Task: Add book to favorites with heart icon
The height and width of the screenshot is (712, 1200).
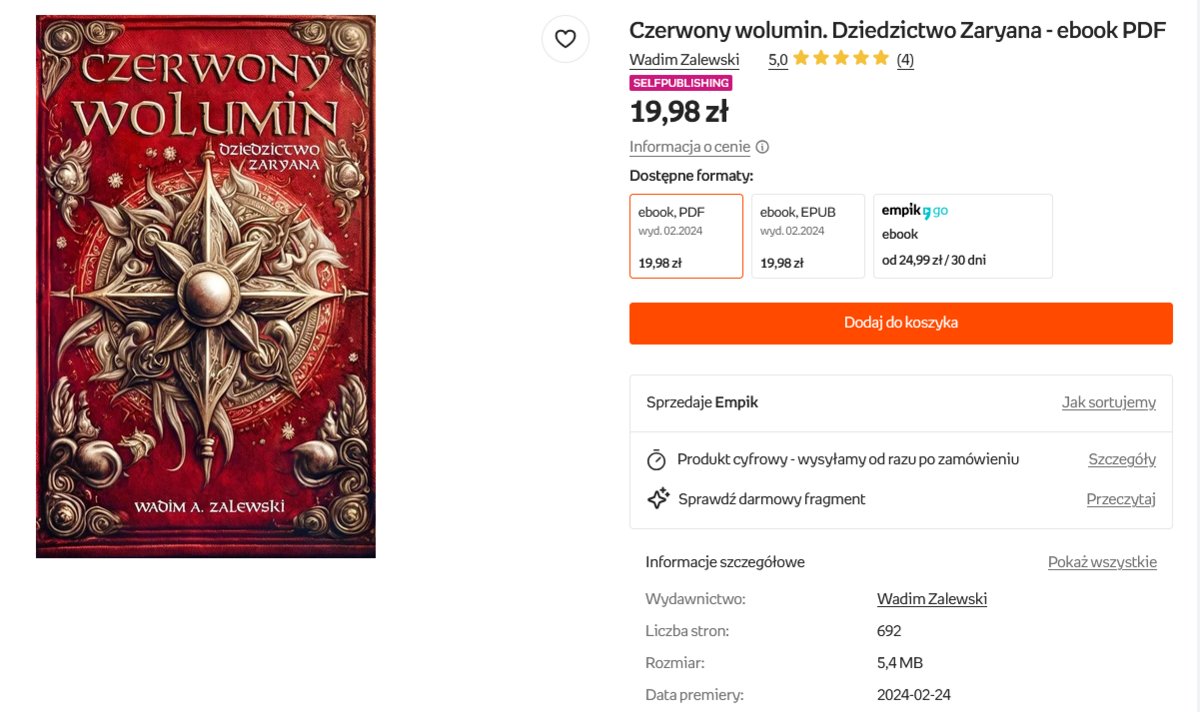Action: pos(565,39)
